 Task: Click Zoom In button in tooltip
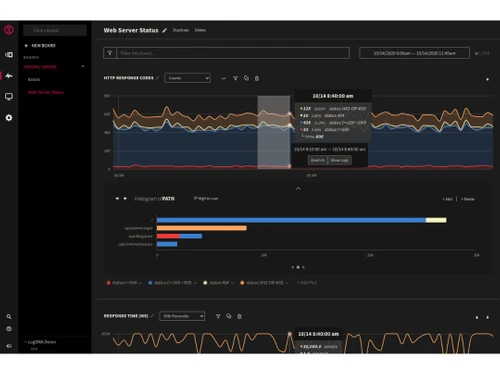tap(317, 160)
